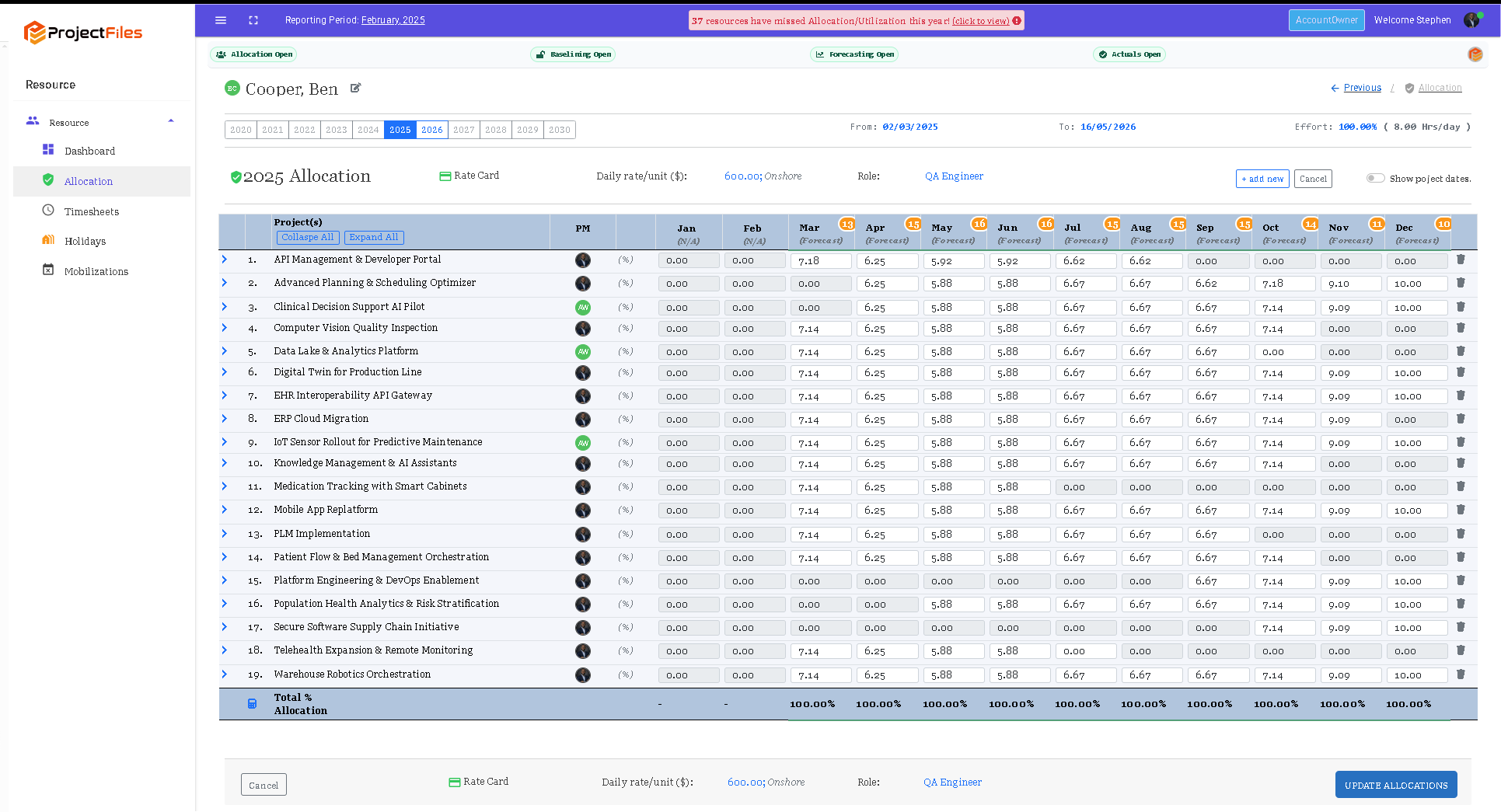1501x812 pixels.
Task: Expand PLM Implementation row chevron
Action: [225, 534]
